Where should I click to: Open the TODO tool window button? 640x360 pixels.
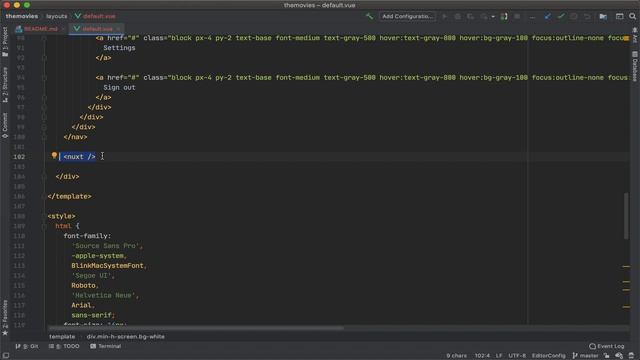[64, 346]
